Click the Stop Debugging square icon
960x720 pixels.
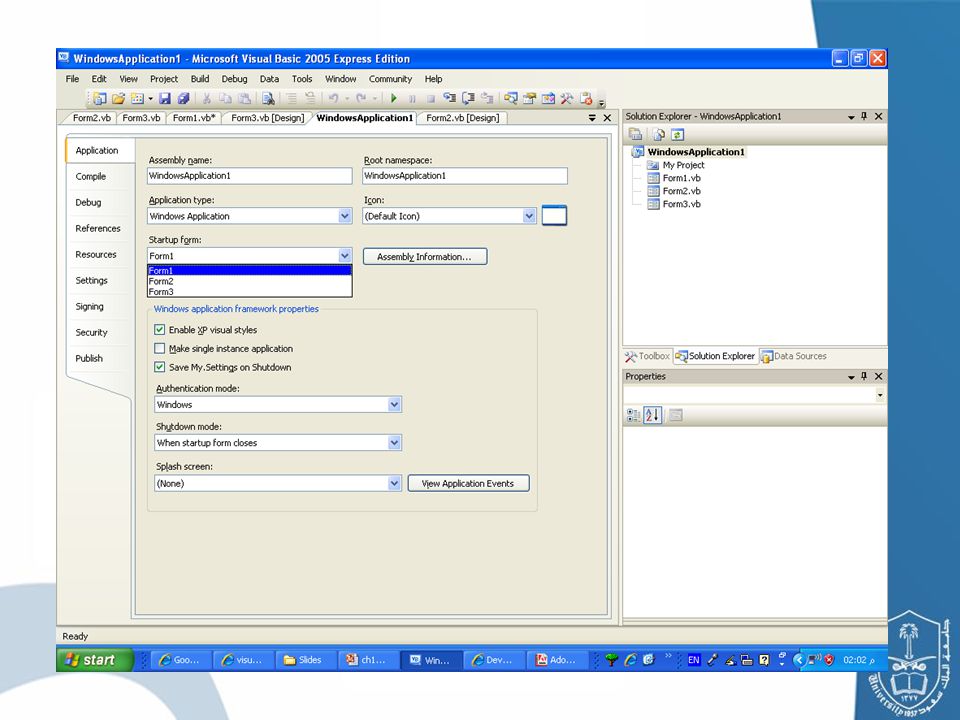pos(430,98)
